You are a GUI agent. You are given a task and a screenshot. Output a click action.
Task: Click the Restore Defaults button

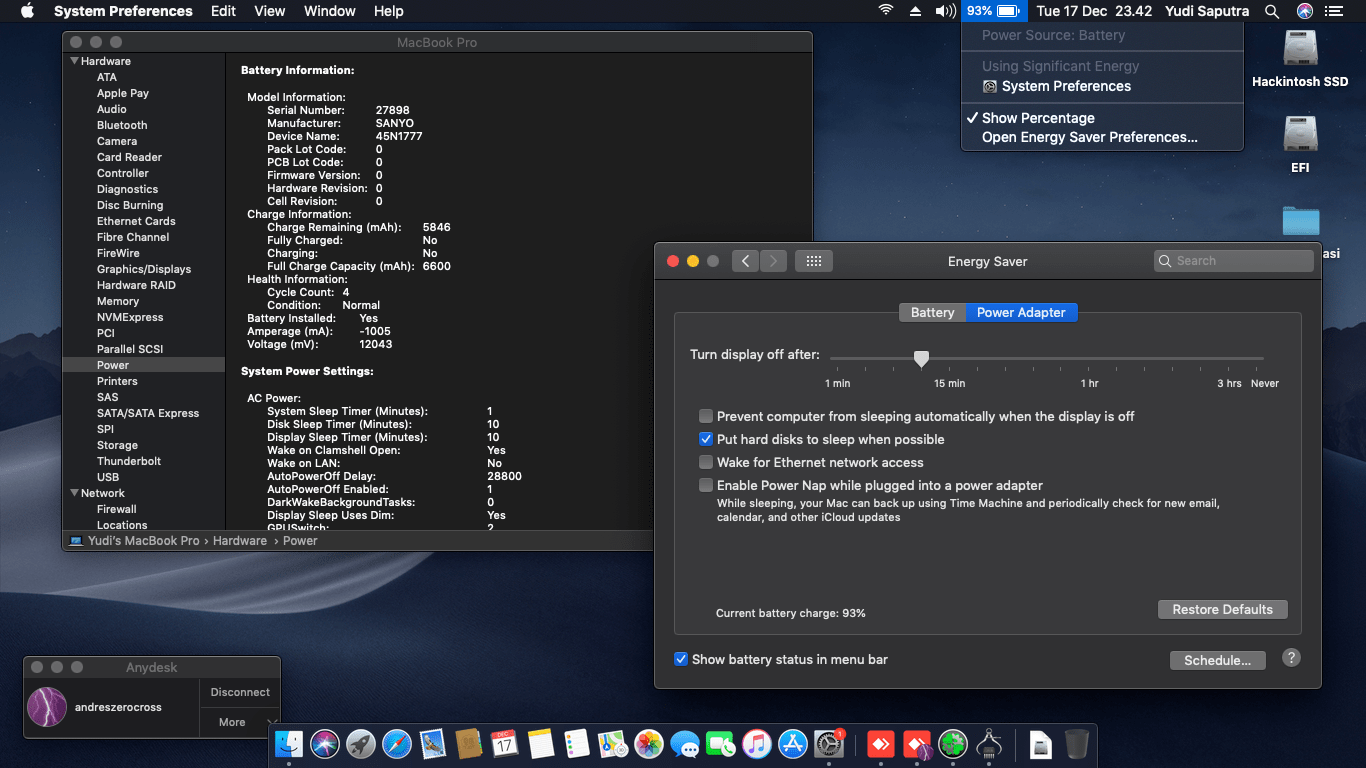(x=1222, y=609)
